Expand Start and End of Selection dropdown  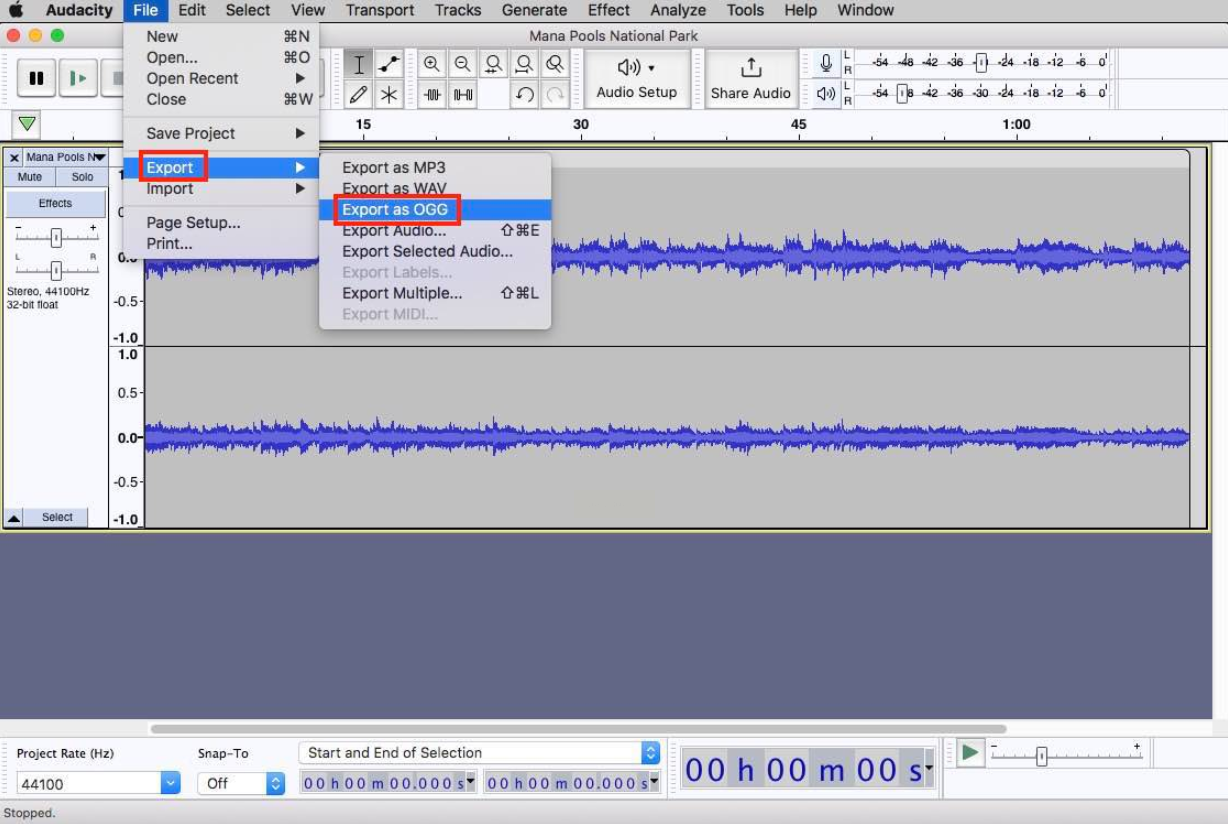[x=650, y=753]
